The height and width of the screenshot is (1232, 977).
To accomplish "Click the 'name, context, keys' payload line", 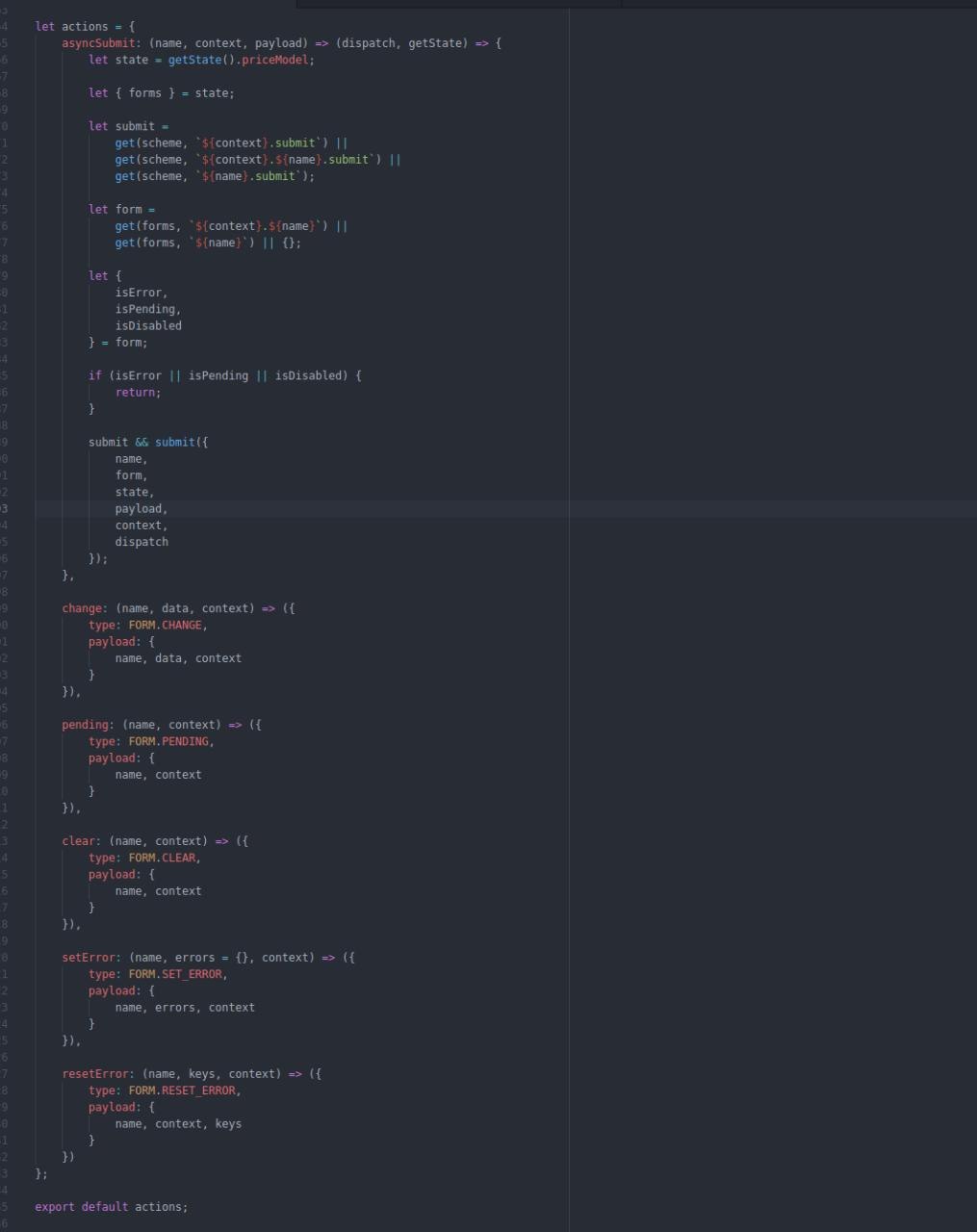I will [x=178, y=1124].
